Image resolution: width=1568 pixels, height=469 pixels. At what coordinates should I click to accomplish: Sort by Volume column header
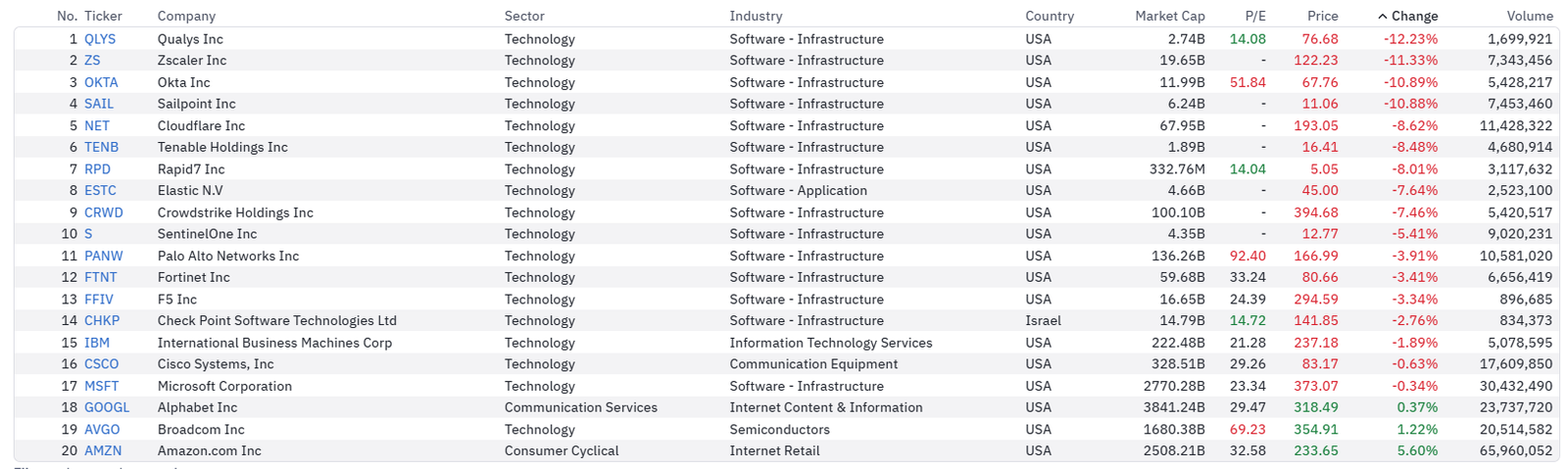1529,17
